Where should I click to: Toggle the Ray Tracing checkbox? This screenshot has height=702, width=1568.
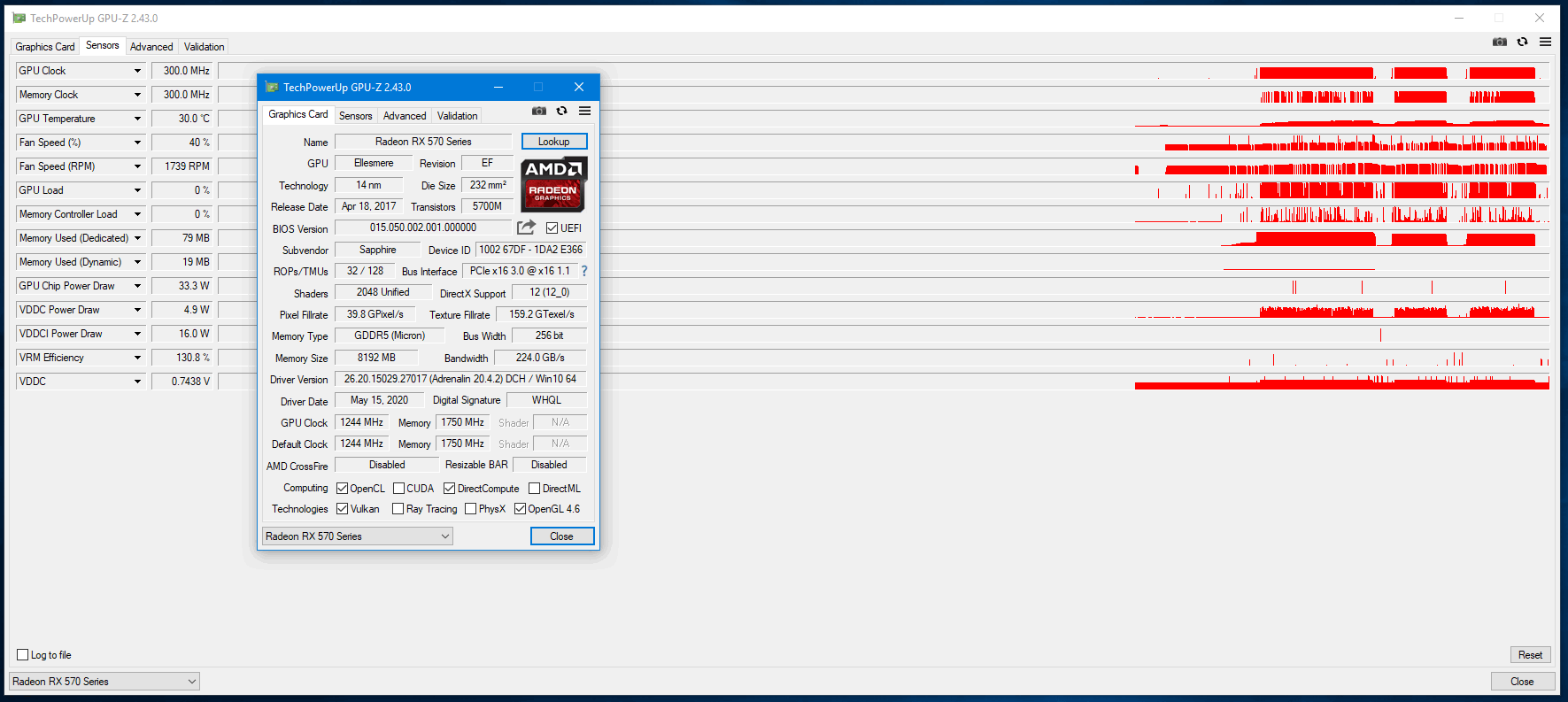click(x=398, y=509)
